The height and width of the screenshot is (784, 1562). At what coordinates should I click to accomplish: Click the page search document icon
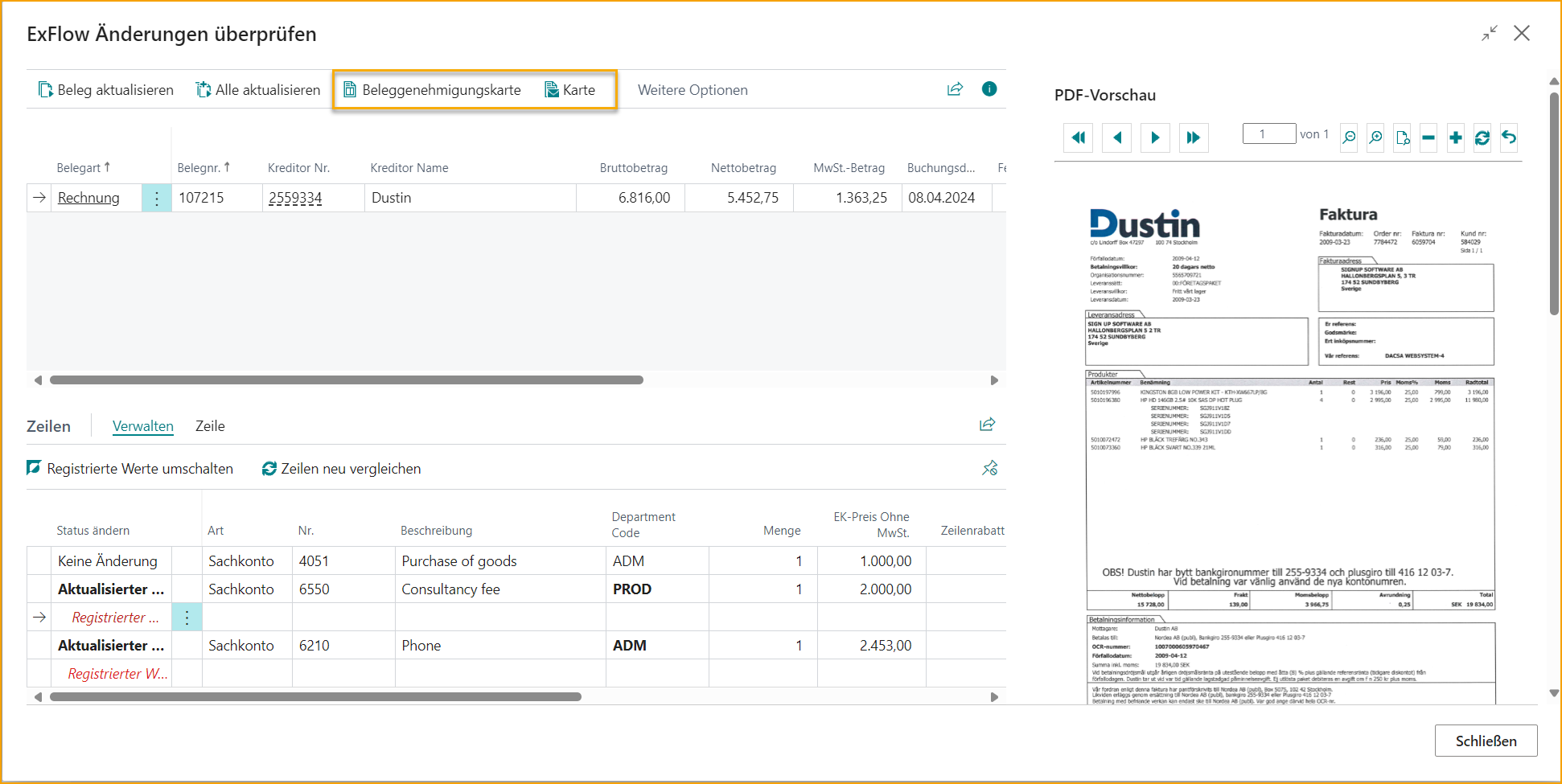pyautogui.click(x=1403, y=138)
